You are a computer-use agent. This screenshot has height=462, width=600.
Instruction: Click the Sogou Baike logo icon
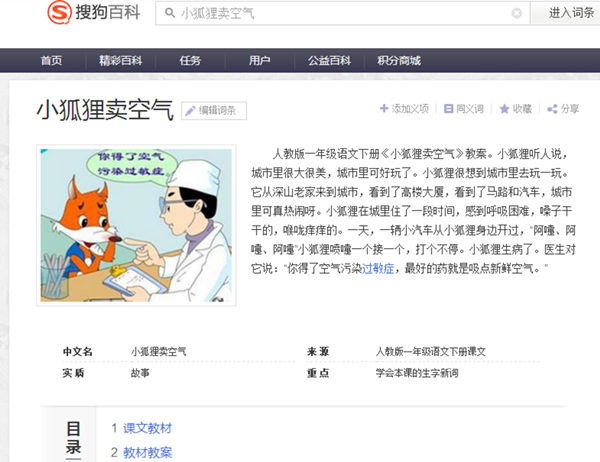pos(59,12)
